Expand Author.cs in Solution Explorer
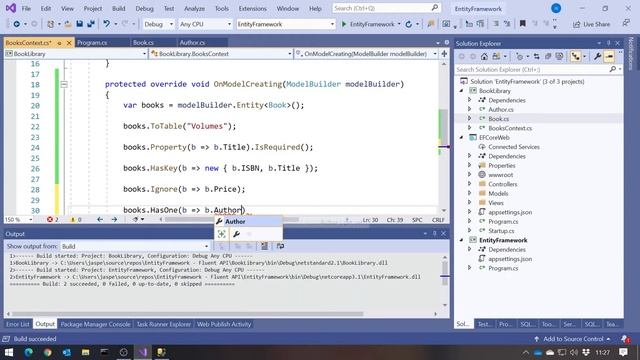The width and height of the screenshot is (640, 360). [x=469, y=109]
